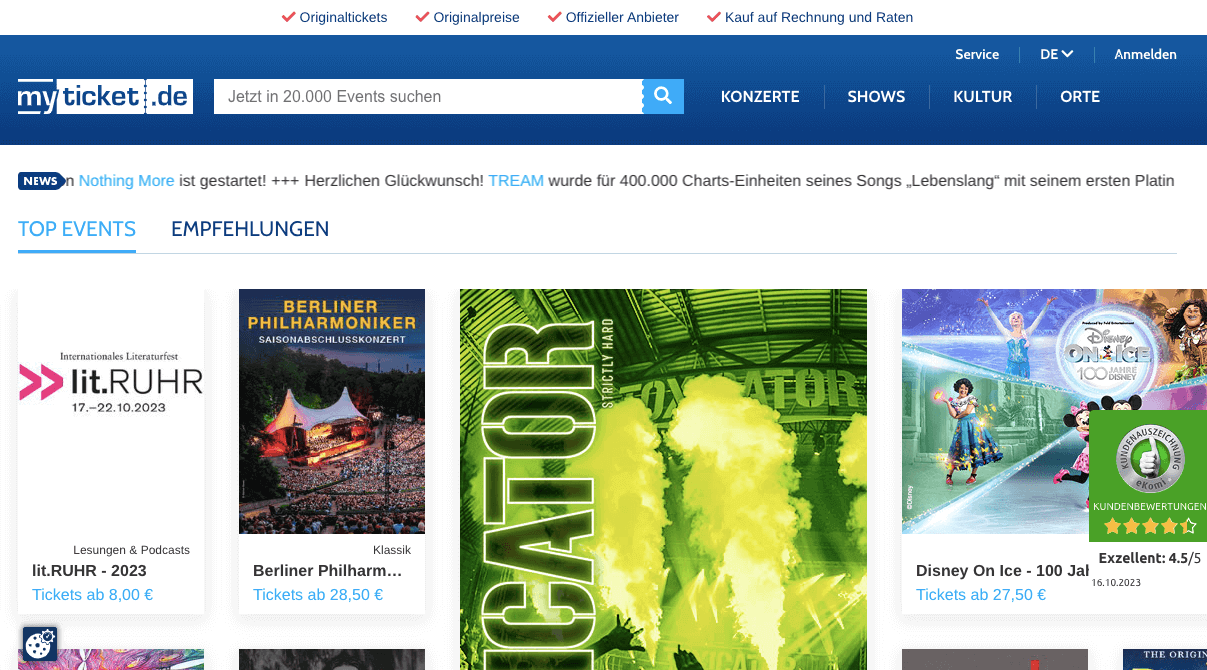Expand the DE language dropdown
Viewport: 1207px width, 670px height.
(x=1056, y=54)
